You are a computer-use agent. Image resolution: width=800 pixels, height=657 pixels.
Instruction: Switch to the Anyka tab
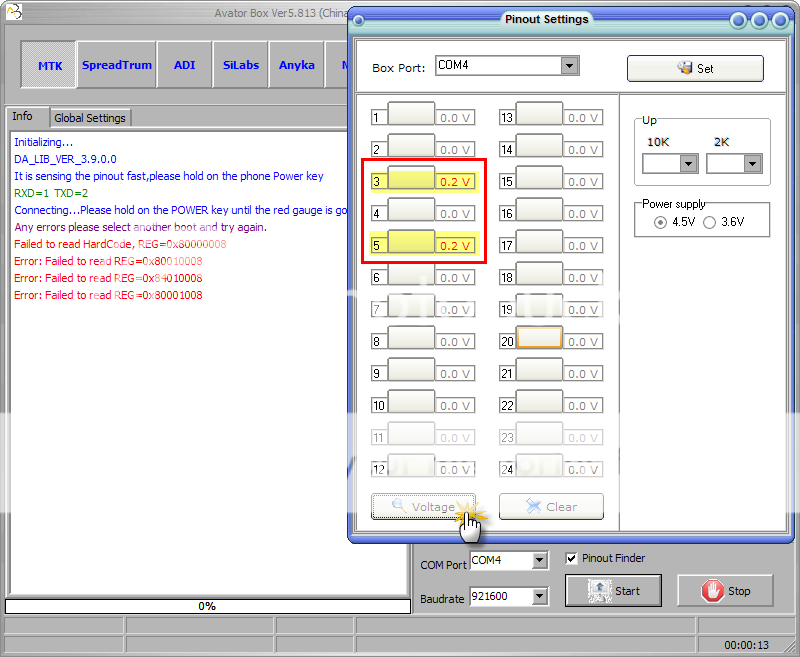(296, 65)
